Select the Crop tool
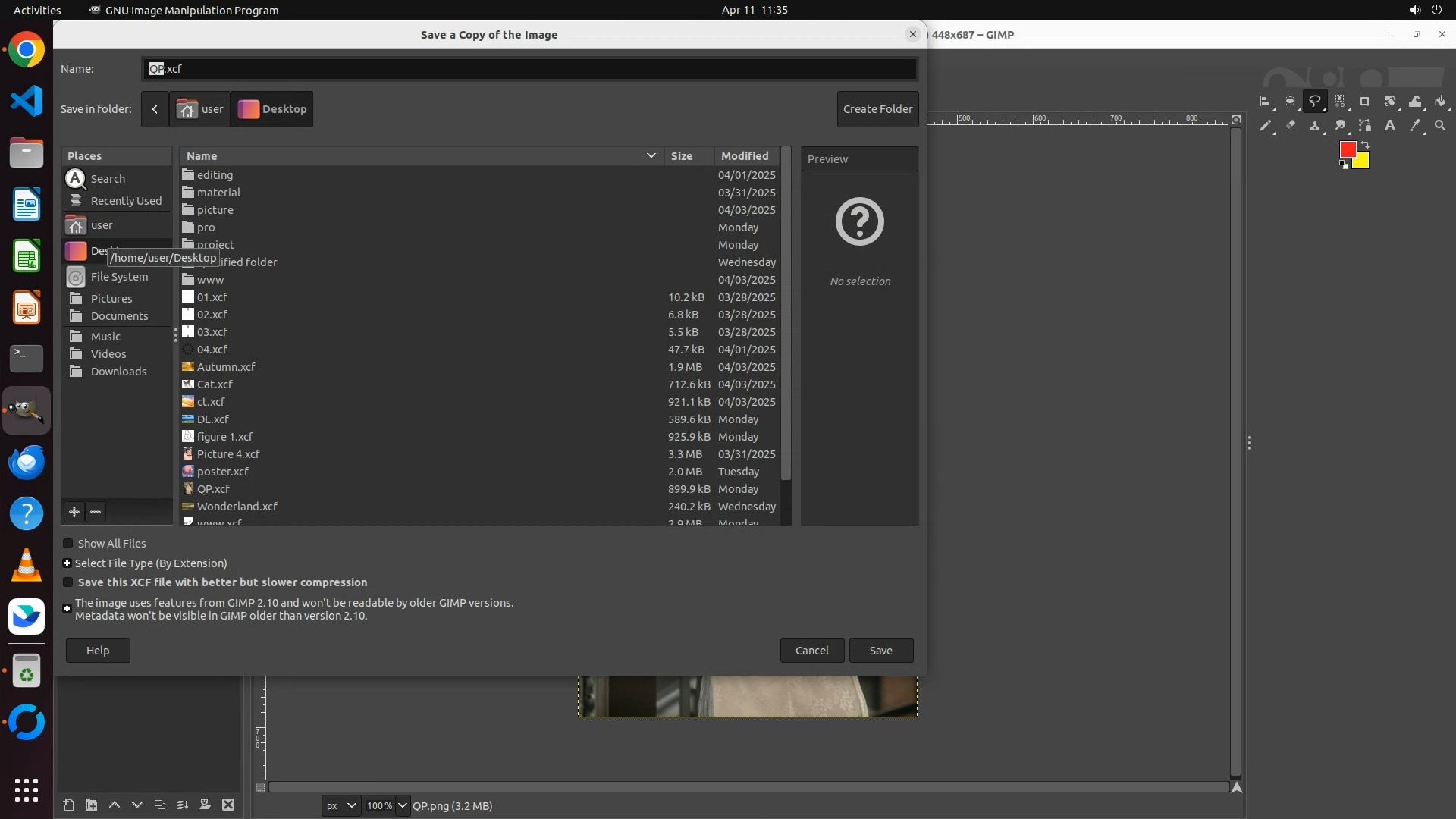The image size is (1456, 819). coord(1365,101)
